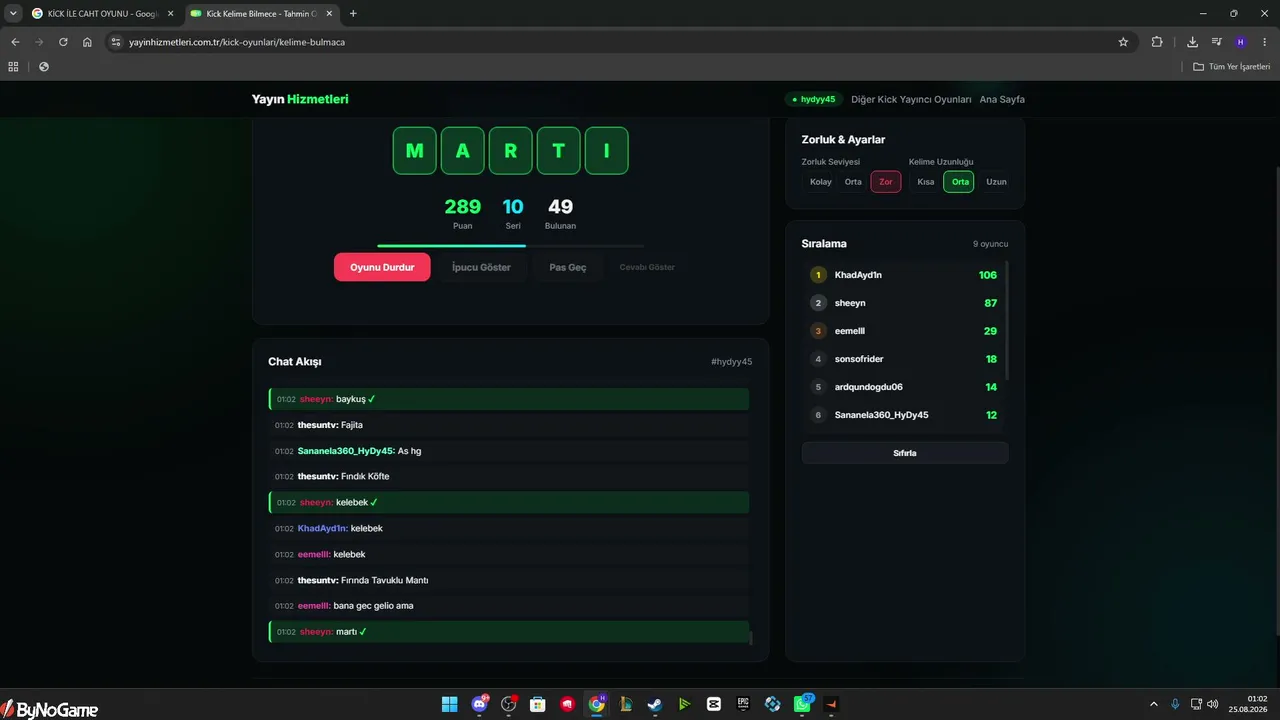Click the Sıralama list scrollbar
1280x720 pixels.
[x=1007, y=320]
